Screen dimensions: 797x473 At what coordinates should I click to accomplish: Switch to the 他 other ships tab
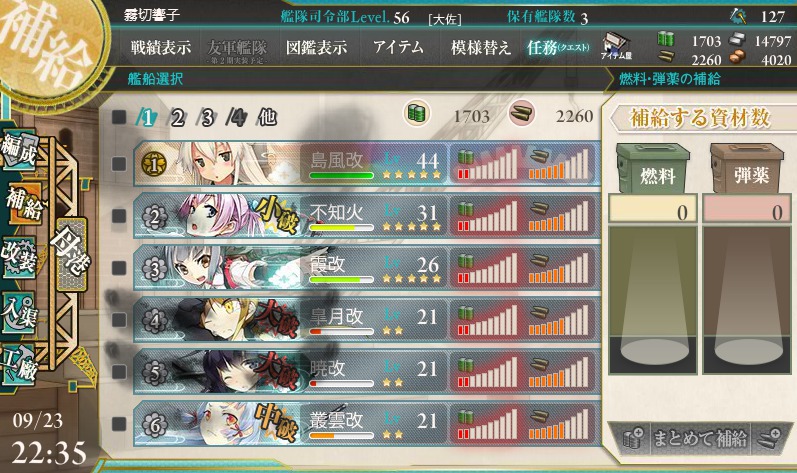[x=267, y=117]
